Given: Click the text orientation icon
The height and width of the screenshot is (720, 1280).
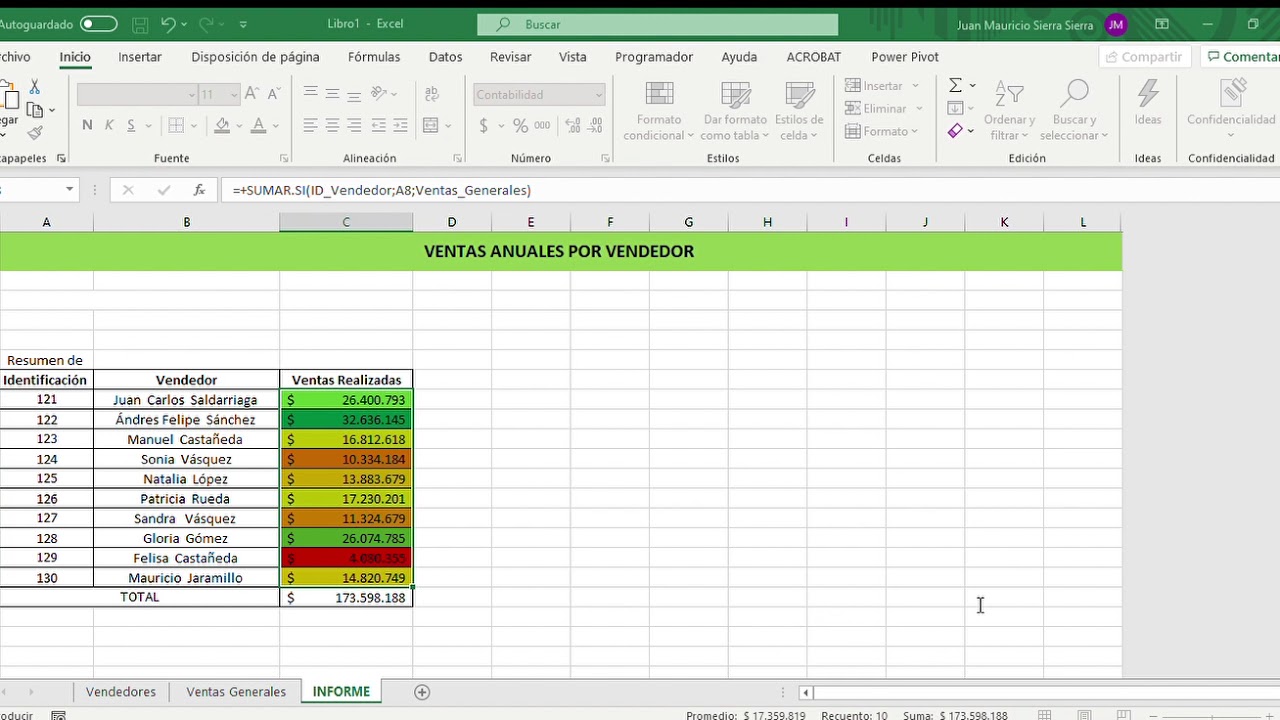Looking at the screenshot, I should (380, 94).
